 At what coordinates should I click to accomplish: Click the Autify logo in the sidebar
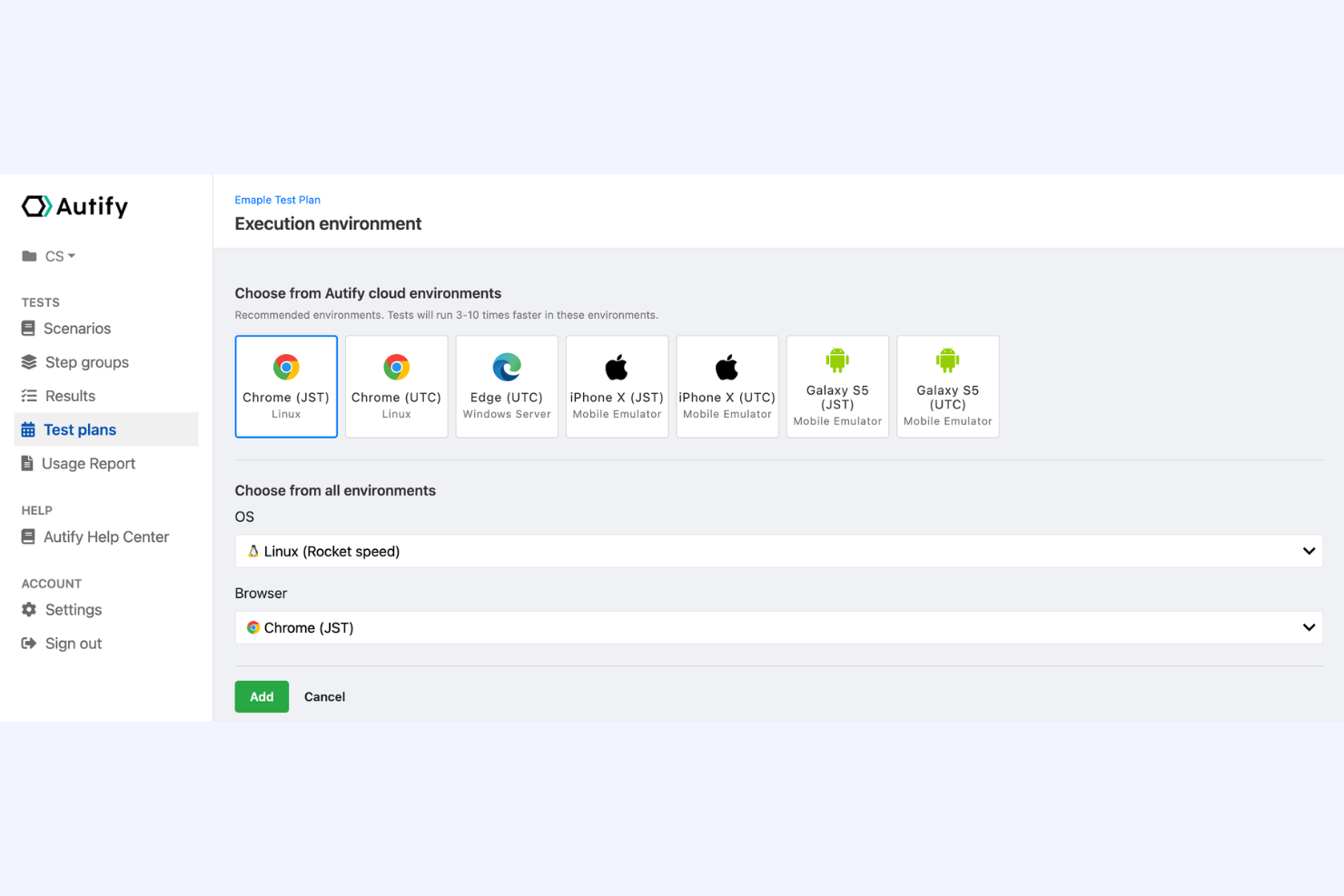[74, 206]
